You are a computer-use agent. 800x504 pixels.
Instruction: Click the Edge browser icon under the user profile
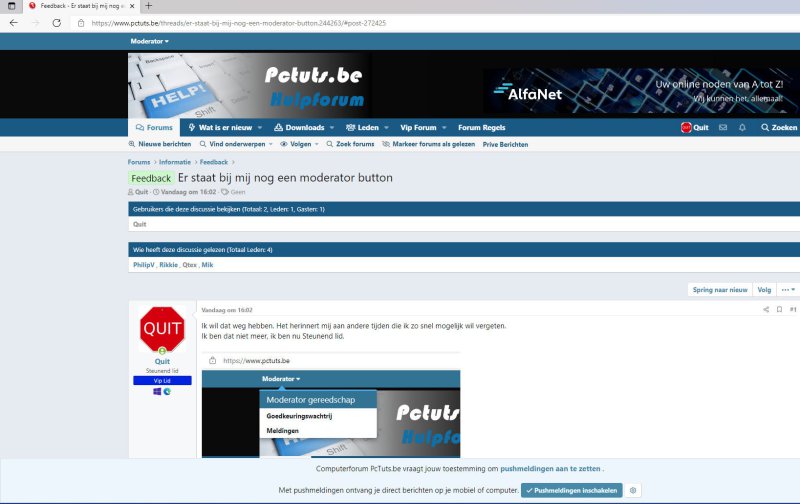167,392
